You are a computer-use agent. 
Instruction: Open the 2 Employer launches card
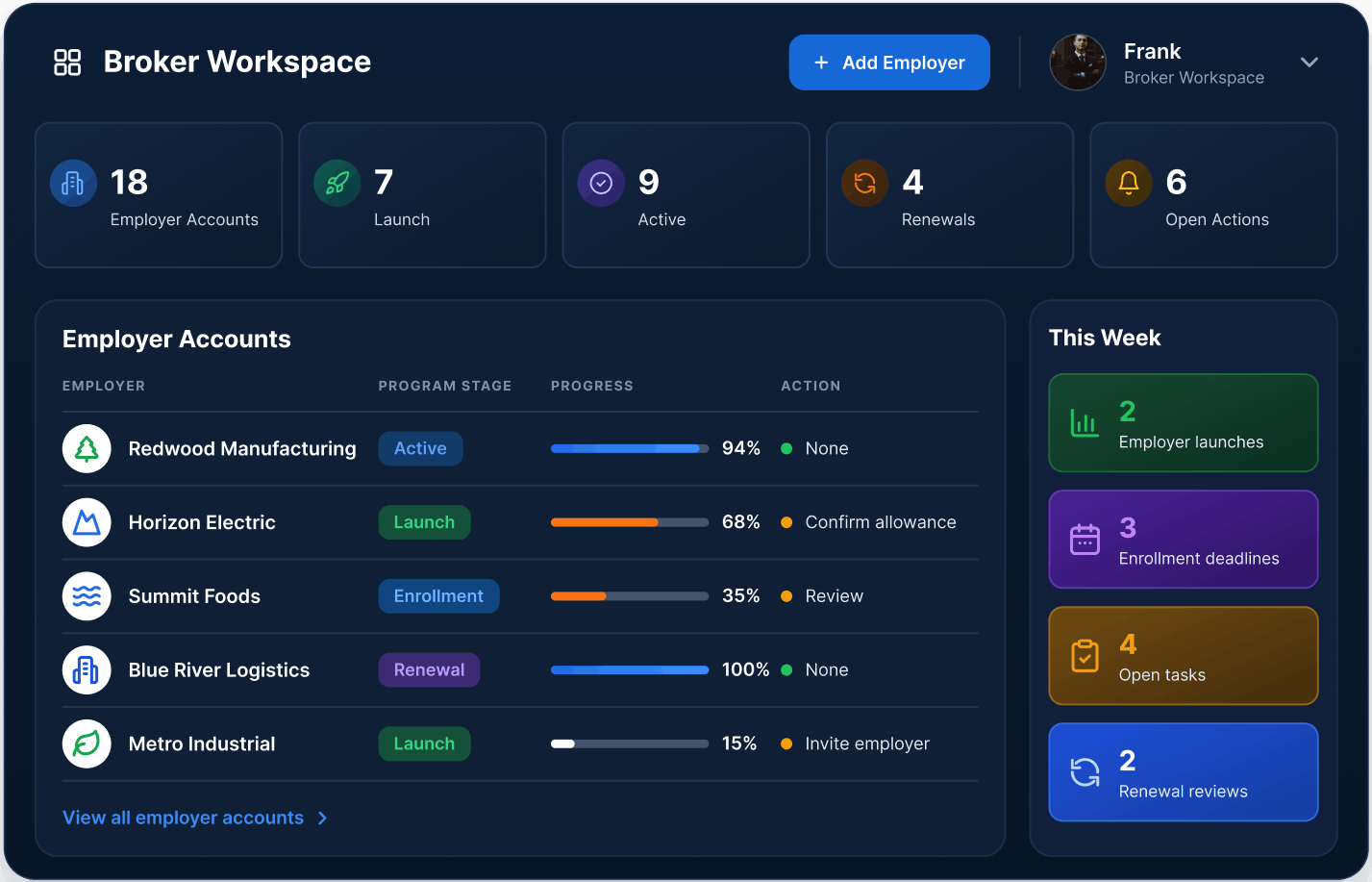[x=1184, y=423]
